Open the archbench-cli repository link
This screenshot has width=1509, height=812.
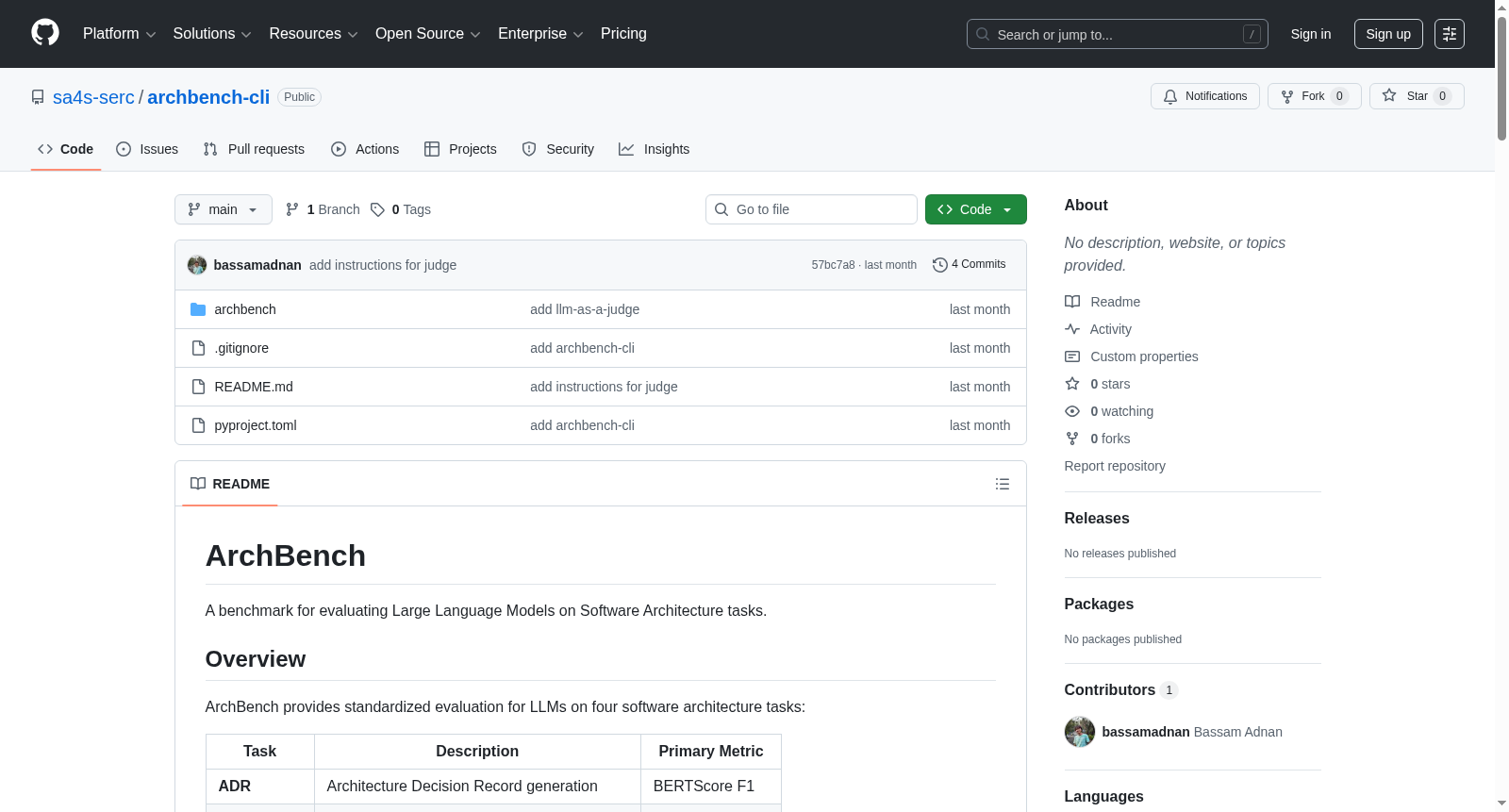(x=208, y=97)
